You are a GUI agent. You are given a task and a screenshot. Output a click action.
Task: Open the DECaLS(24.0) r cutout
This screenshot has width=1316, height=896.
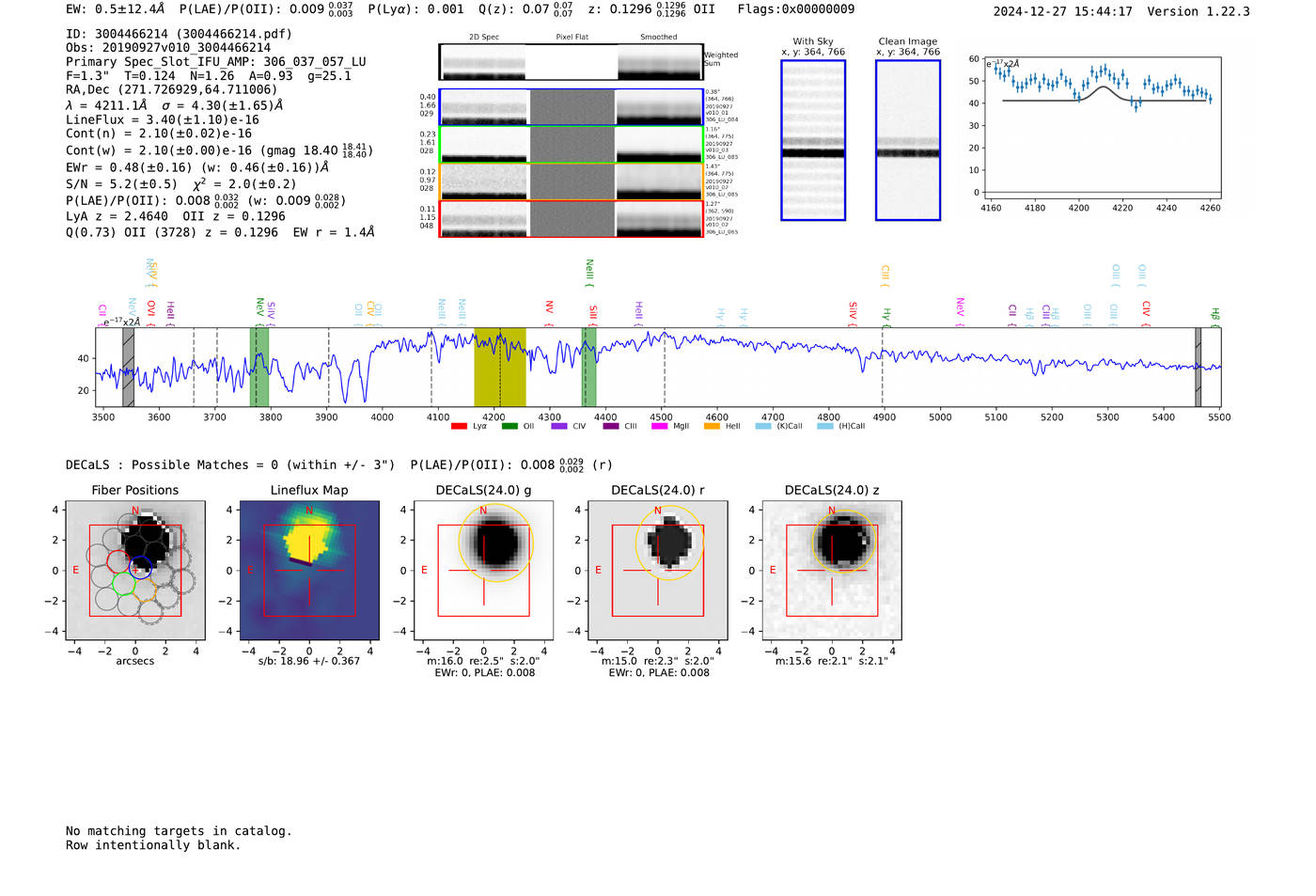coord(657,571)
